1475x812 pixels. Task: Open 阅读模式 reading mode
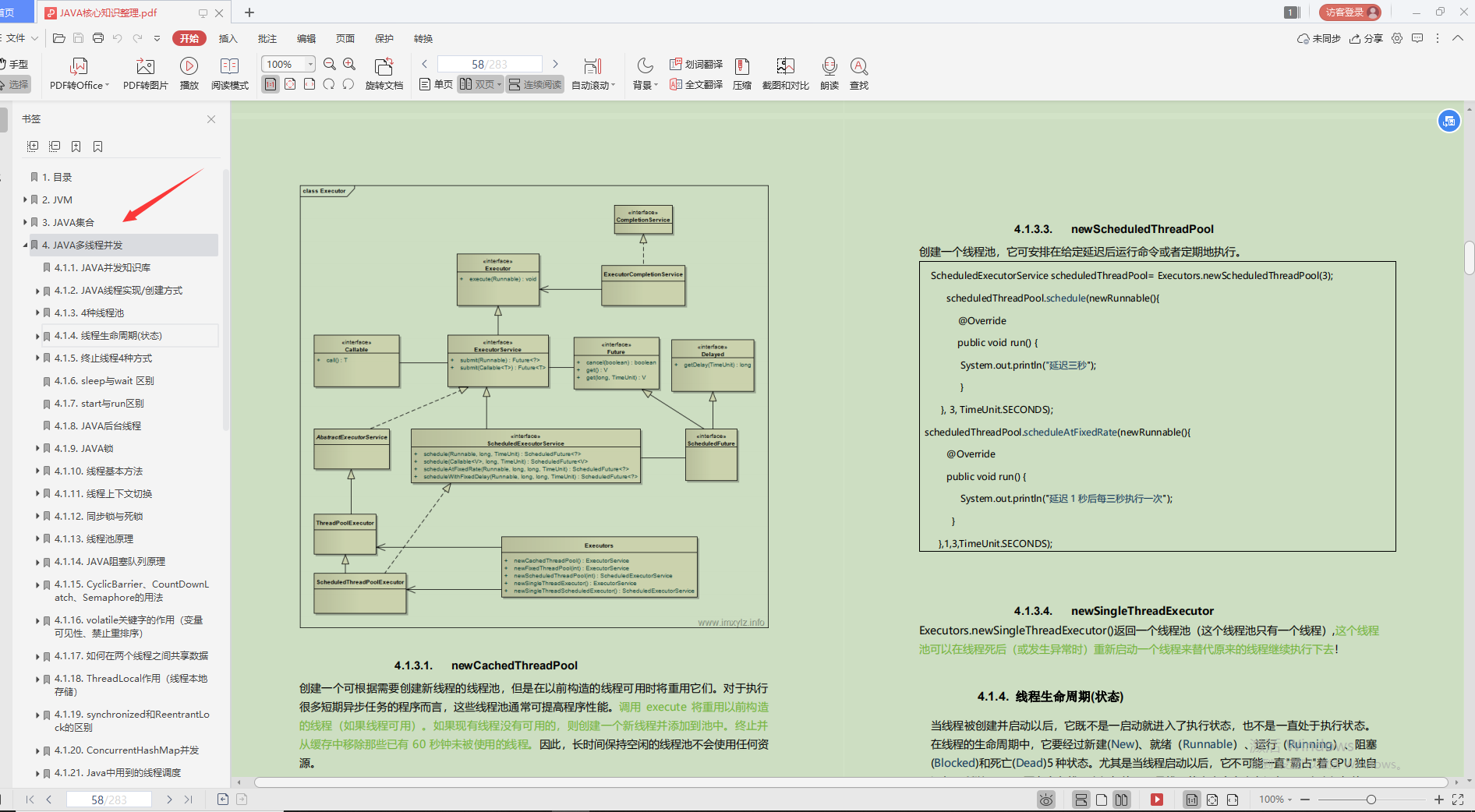pos(229,74)
